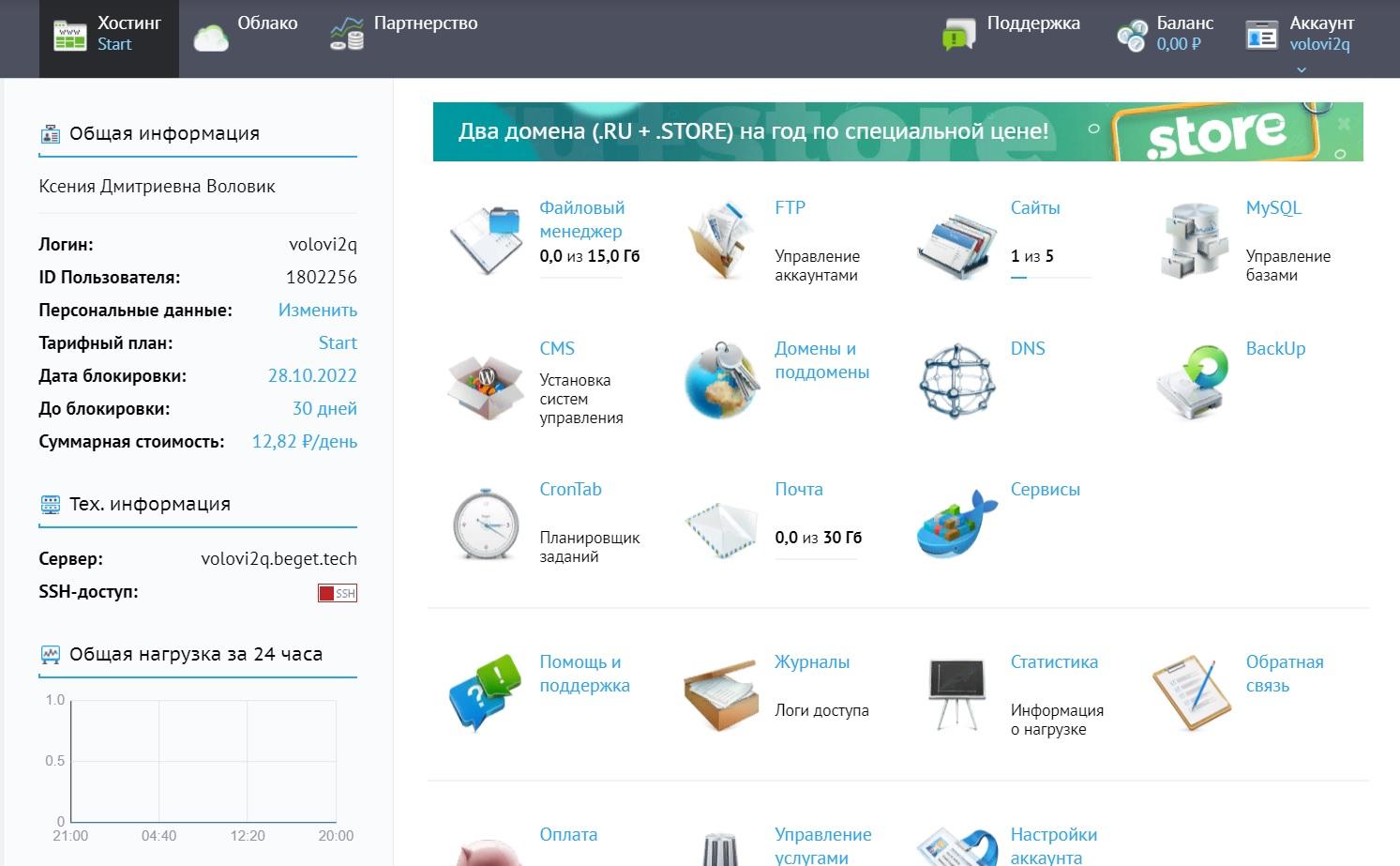The image size is (1400, 866).
Task: Open the Оплата title link
Action: coord(568,834)
